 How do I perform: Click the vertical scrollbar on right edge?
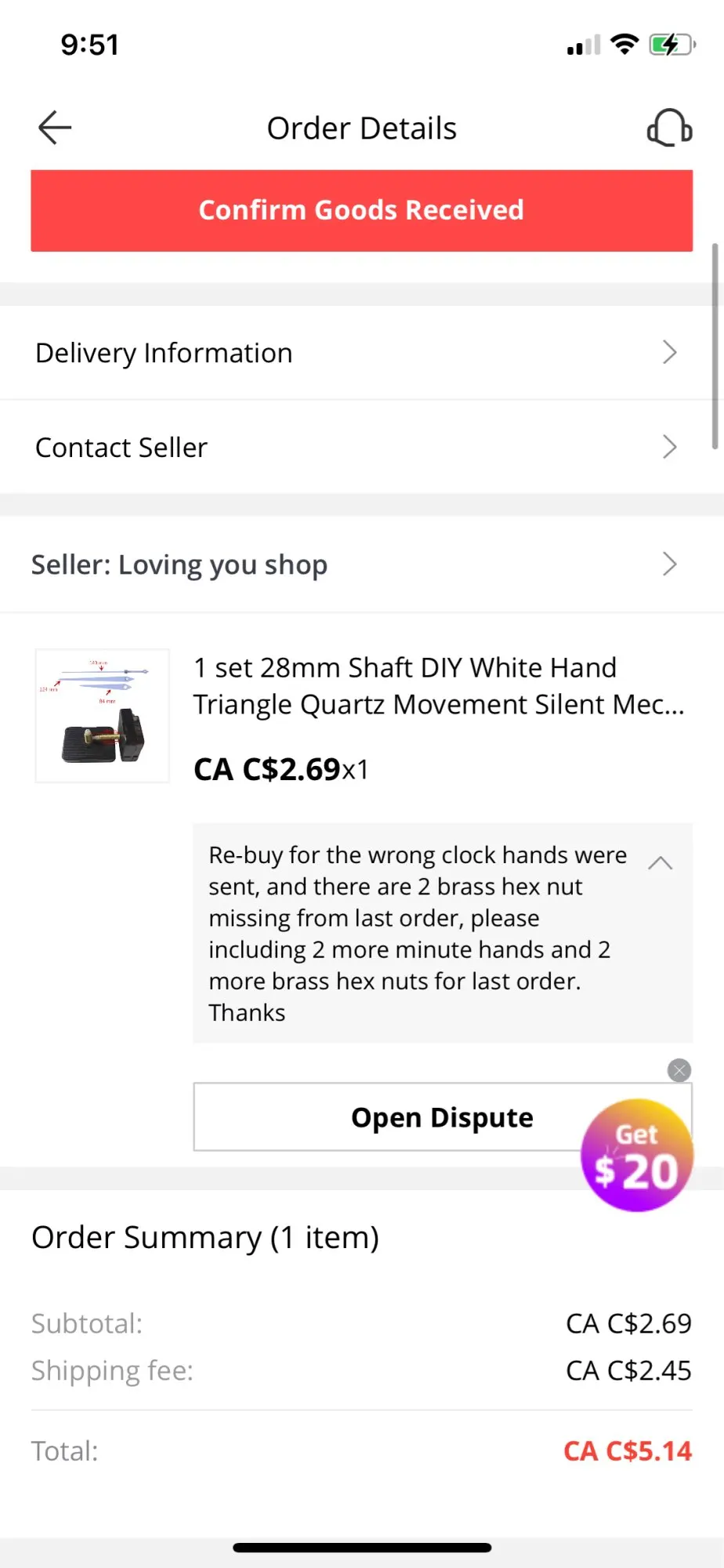[715, 345]
